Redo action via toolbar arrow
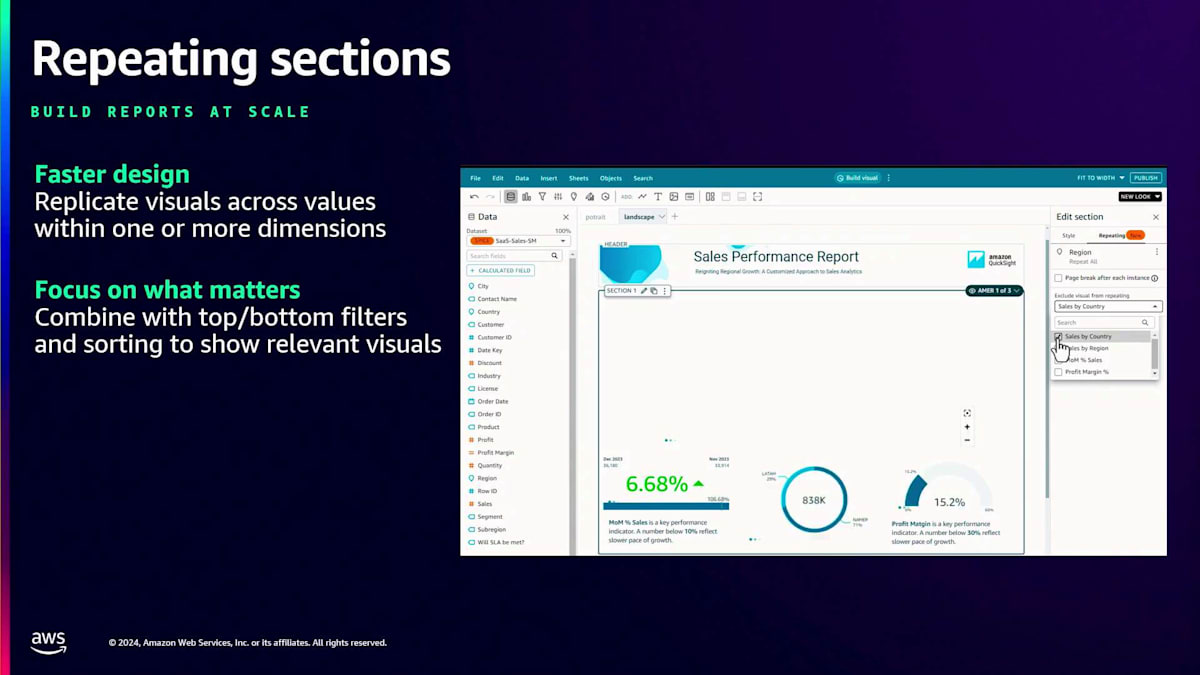 490,197
